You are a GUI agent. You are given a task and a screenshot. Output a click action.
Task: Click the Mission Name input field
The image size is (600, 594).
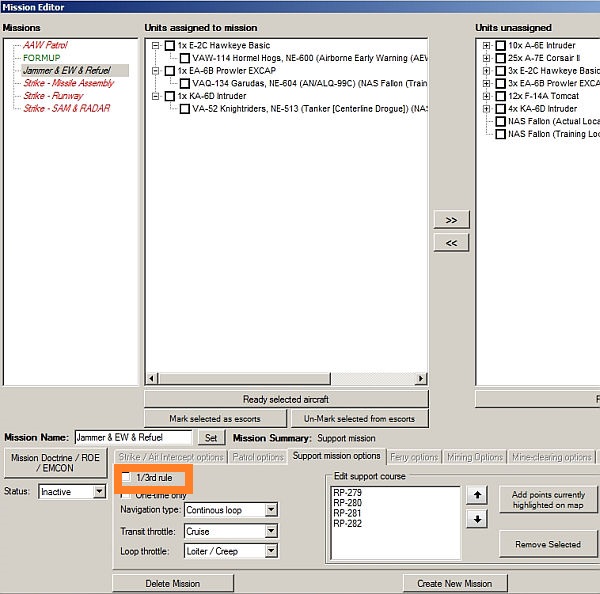tap(134, 437)
